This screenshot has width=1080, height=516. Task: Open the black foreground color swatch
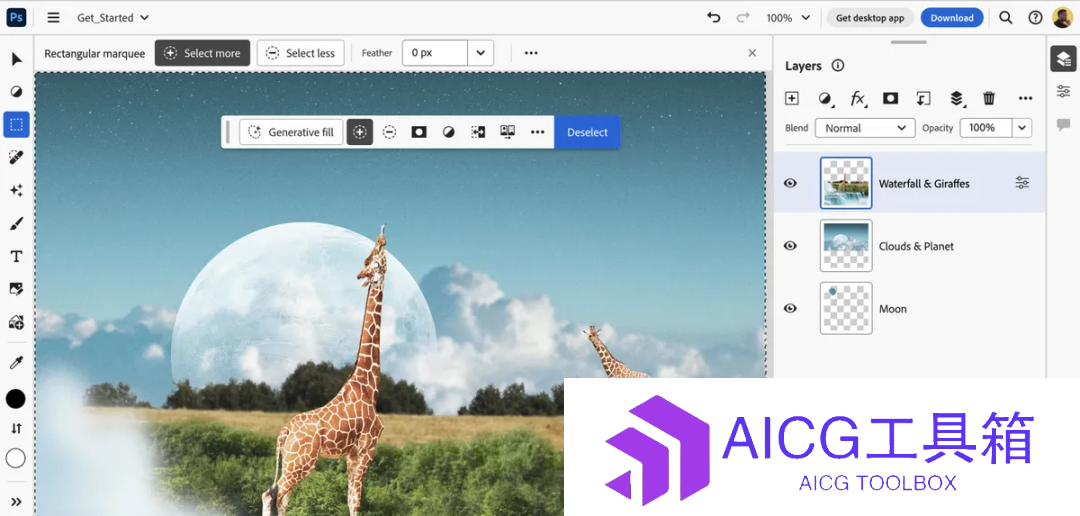16,399
